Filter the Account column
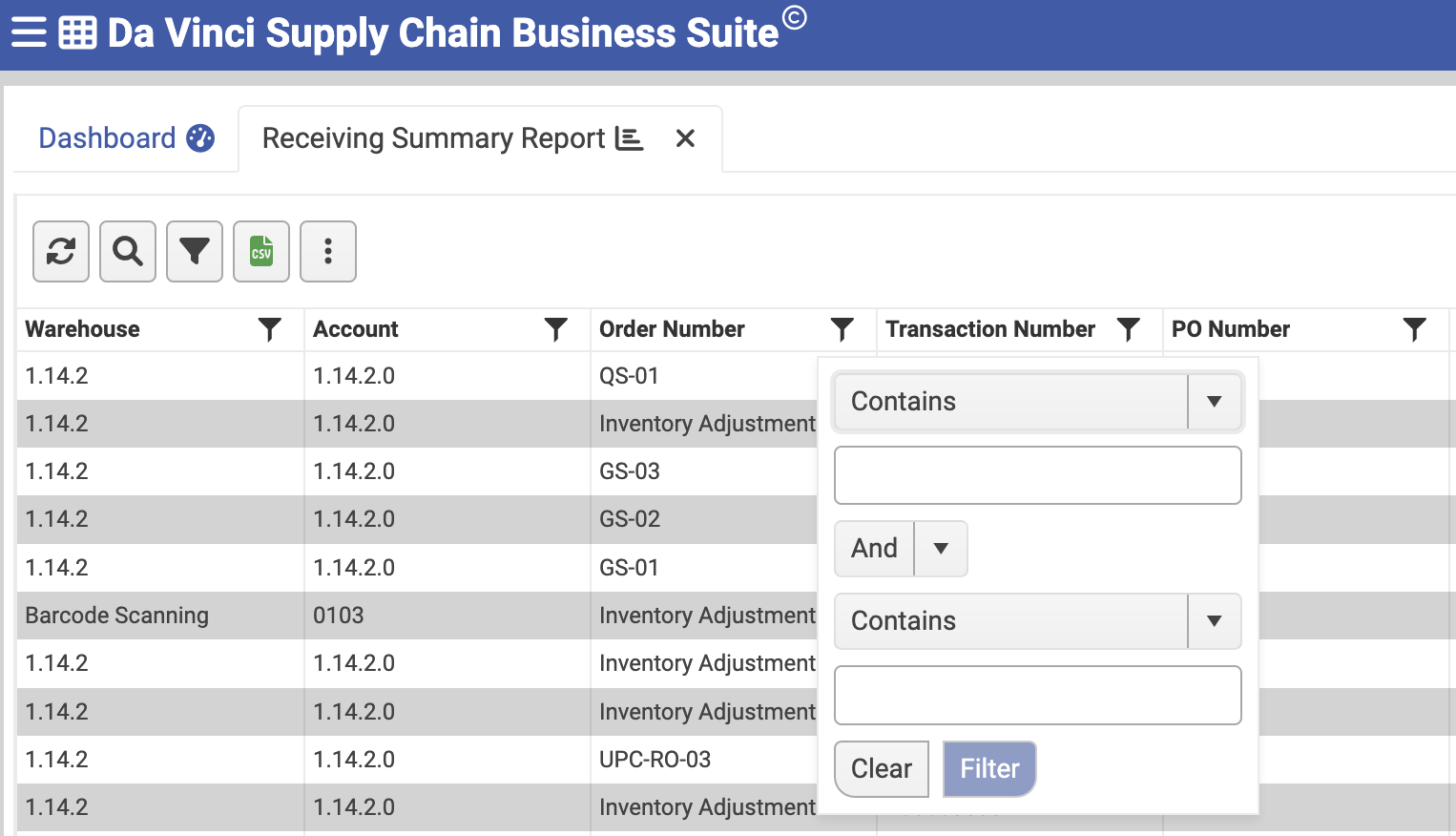The height and width of the screenshot is (836, 1456). point(556,329)
